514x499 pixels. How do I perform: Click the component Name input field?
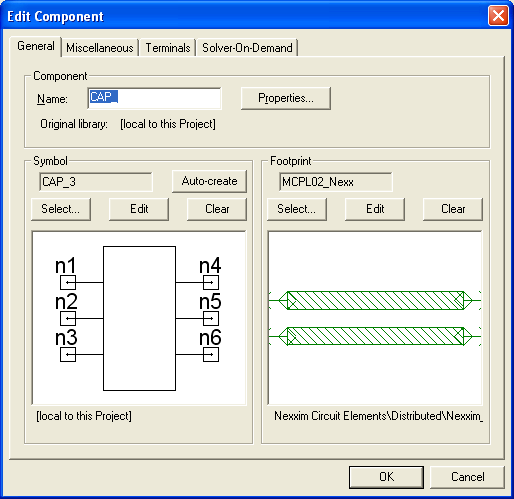point(154,98)
